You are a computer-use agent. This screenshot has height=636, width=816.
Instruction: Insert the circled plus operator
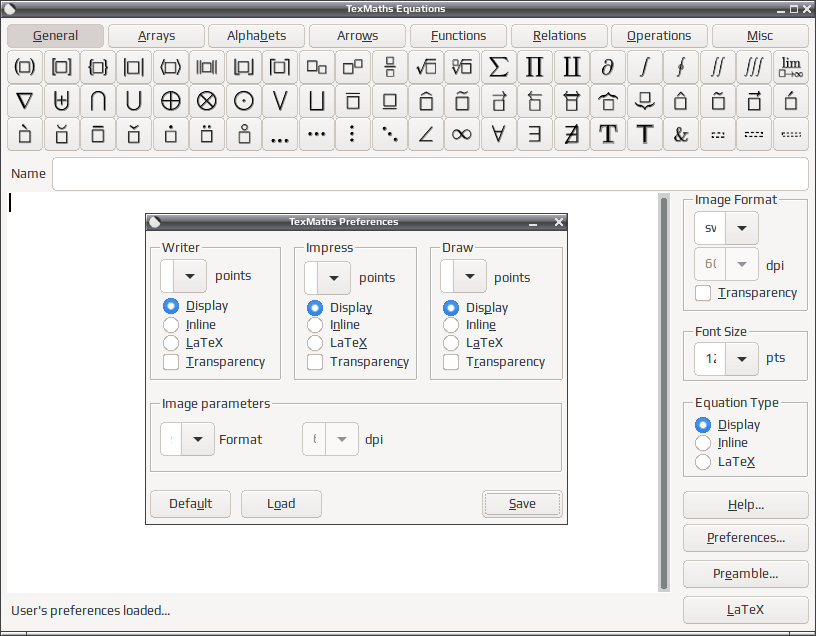pyautogui.click(x=170, y=101)
